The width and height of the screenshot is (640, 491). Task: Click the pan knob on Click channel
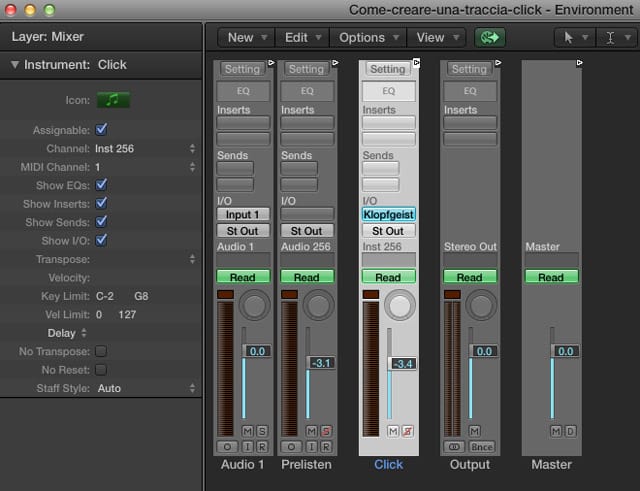tap(400, 305)
